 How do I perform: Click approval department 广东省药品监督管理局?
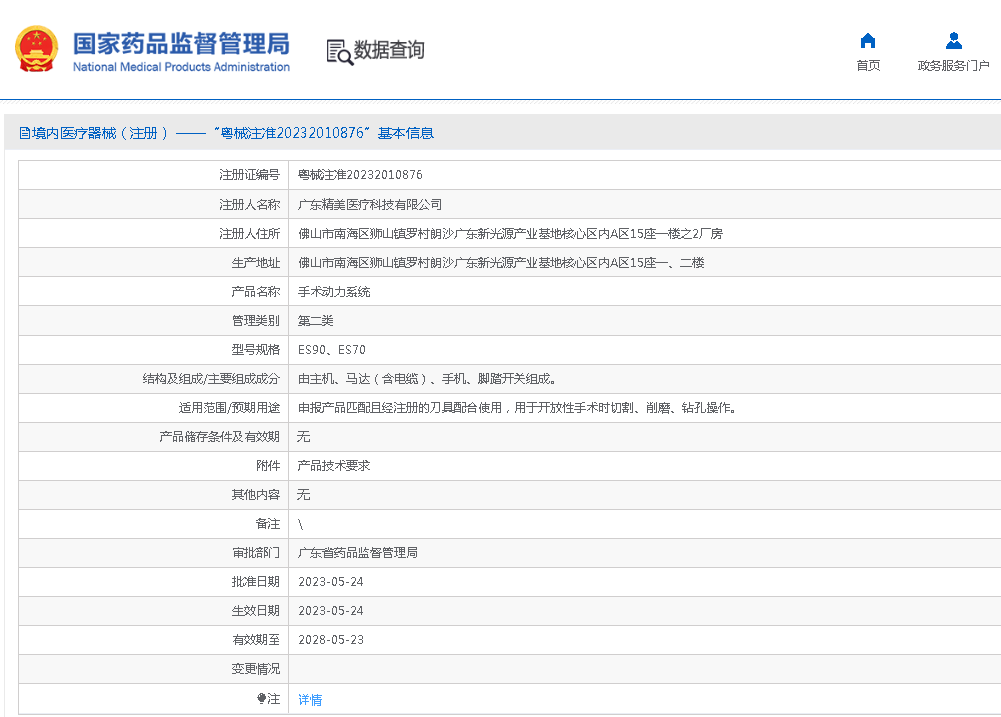coord(358,553)
